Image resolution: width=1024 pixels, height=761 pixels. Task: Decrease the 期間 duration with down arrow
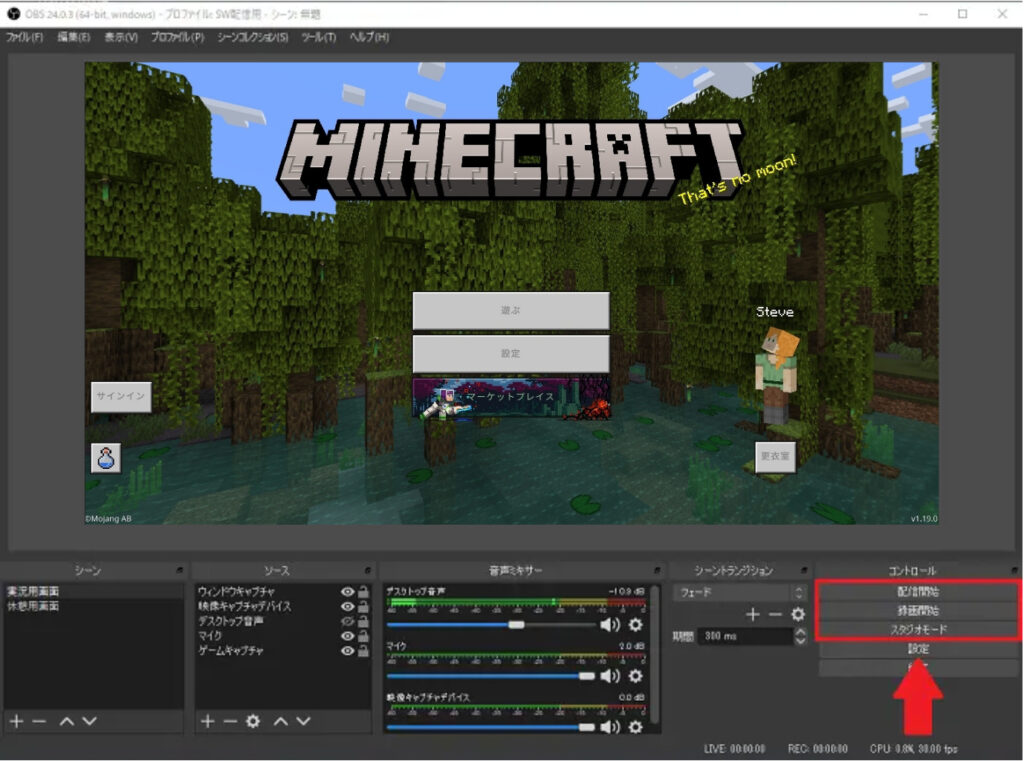[x=801, y=641]
